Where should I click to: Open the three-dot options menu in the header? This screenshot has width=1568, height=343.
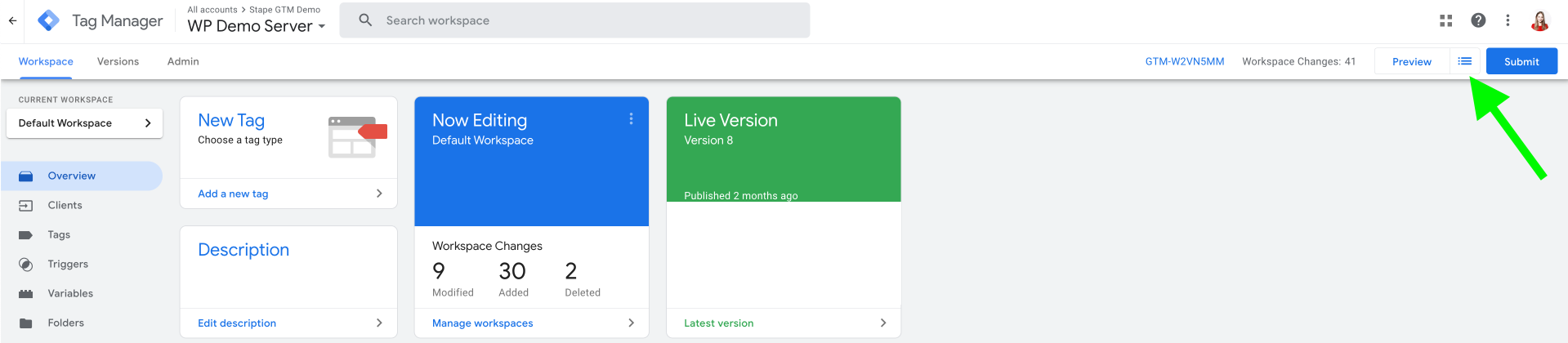[x=1508, y=20]
